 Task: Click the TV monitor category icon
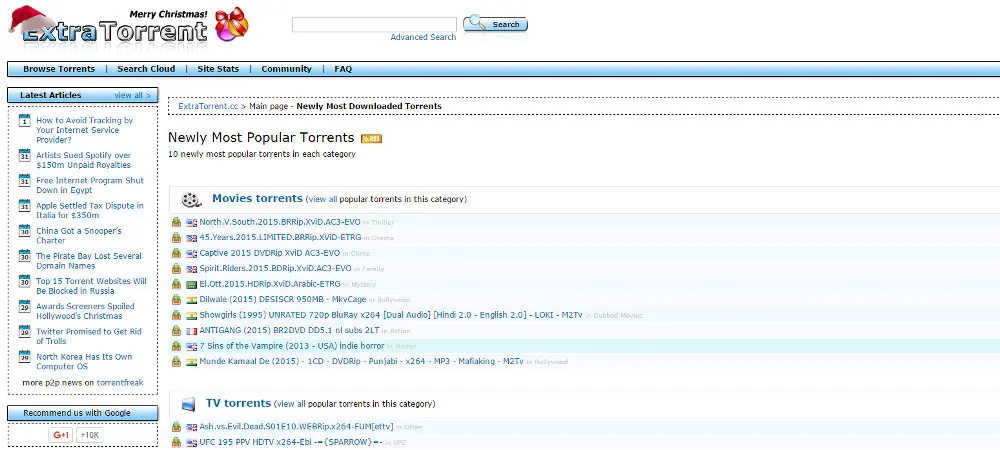click(x=188, y=404)
